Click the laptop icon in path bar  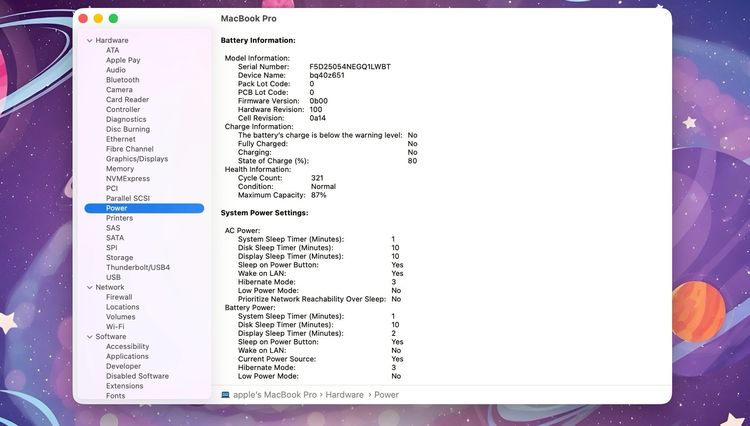click(x=225, y=395)
